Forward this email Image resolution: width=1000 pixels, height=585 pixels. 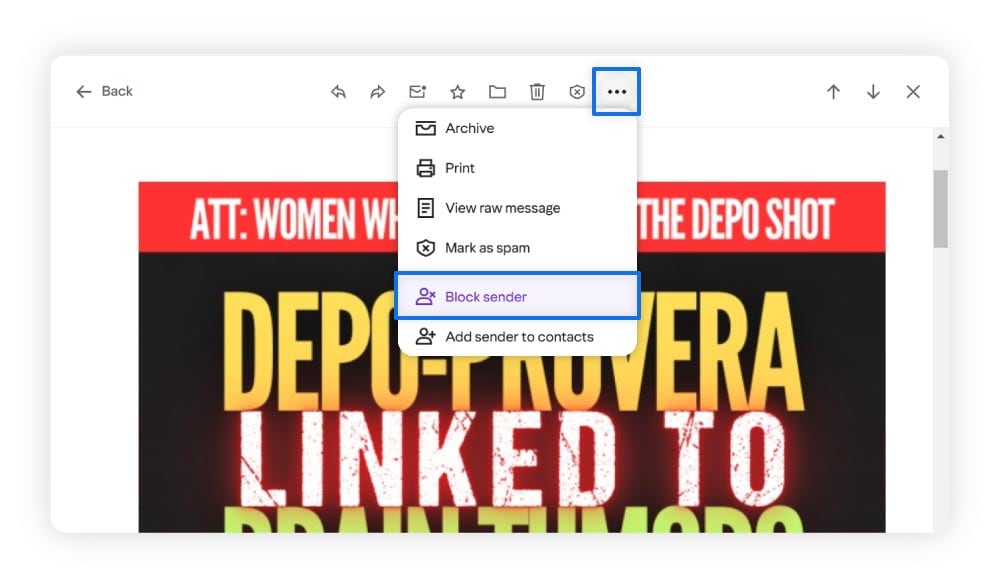378,92
